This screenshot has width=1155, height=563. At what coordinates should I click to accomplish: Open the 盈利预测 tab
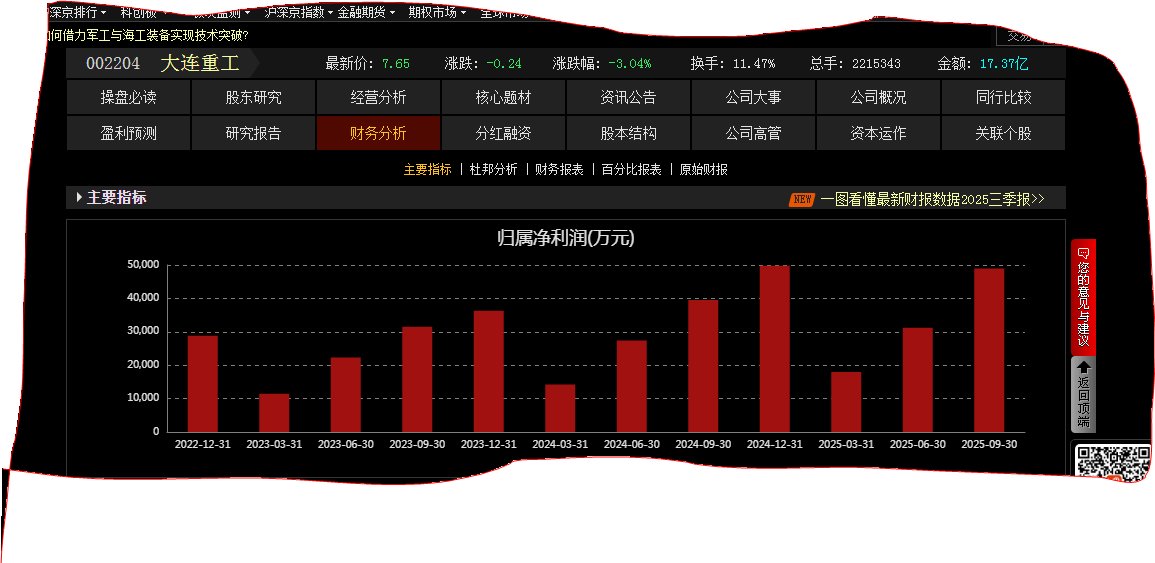click(x=128, y=133)
